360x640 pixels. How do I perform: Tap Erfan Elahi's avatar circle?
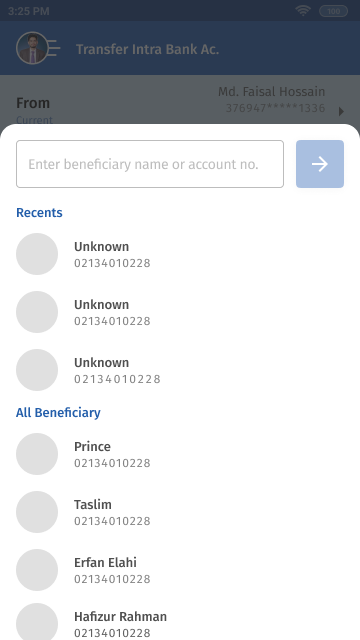point(37,570)
